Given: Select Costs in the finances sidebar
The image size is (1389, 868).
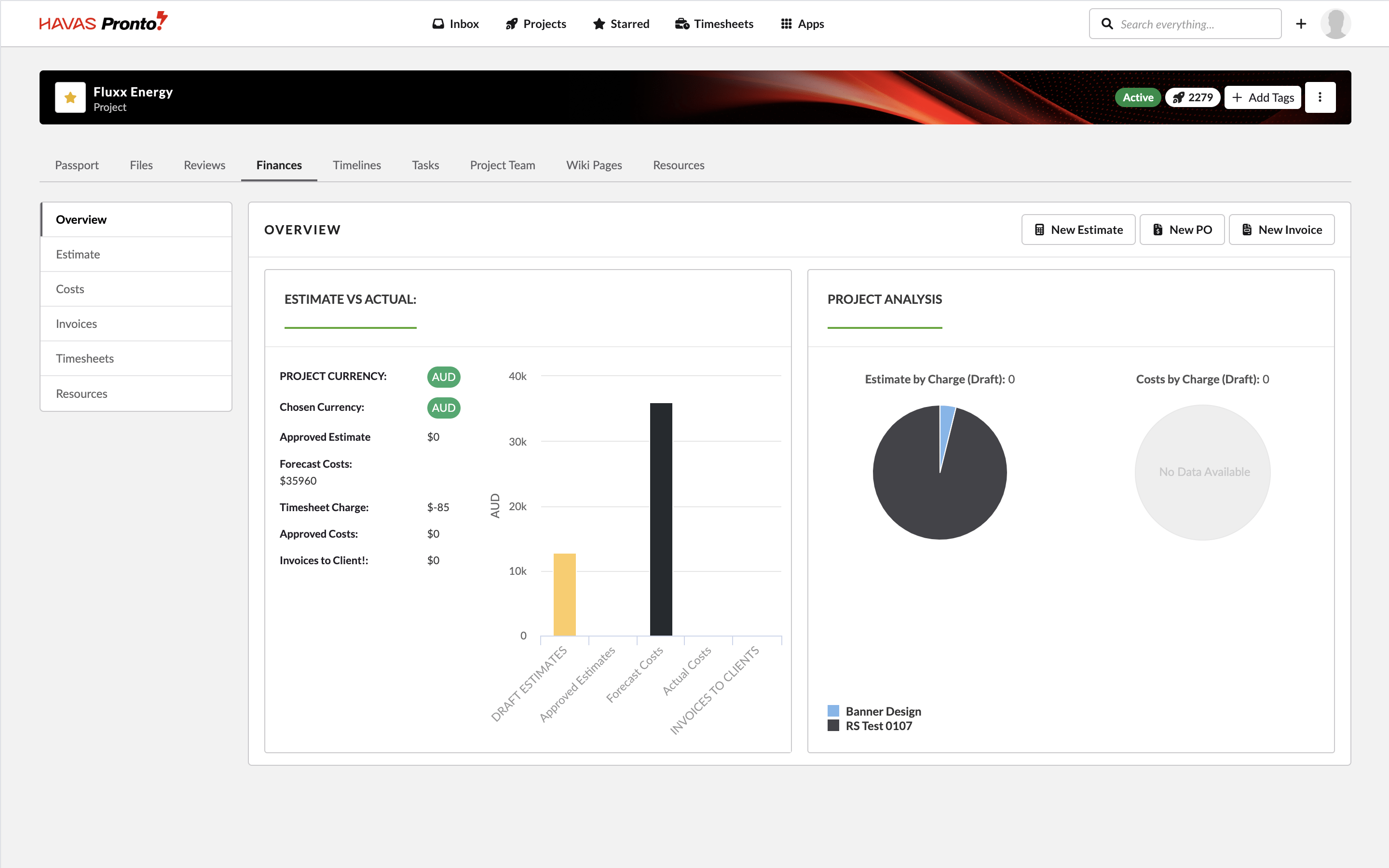Looking at the screenshot, I should point(136,289).
